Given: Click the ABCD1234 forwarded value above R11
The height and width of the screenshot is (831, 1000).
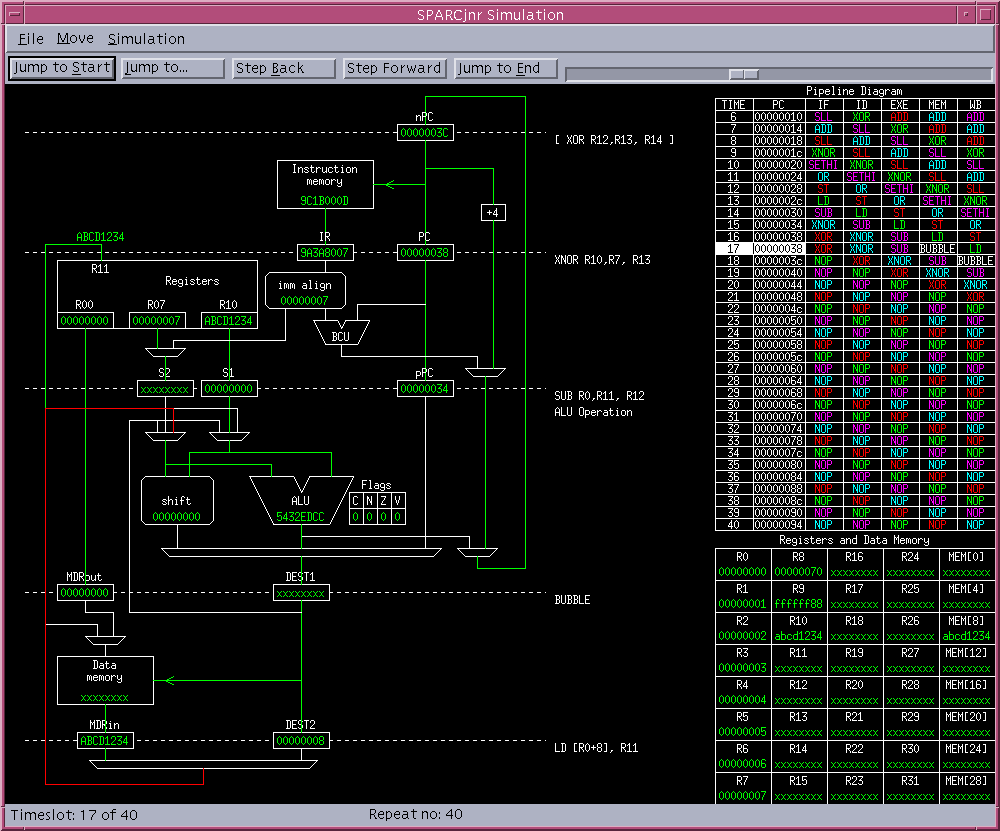Looking at the screenshot, I should [100, 237].
